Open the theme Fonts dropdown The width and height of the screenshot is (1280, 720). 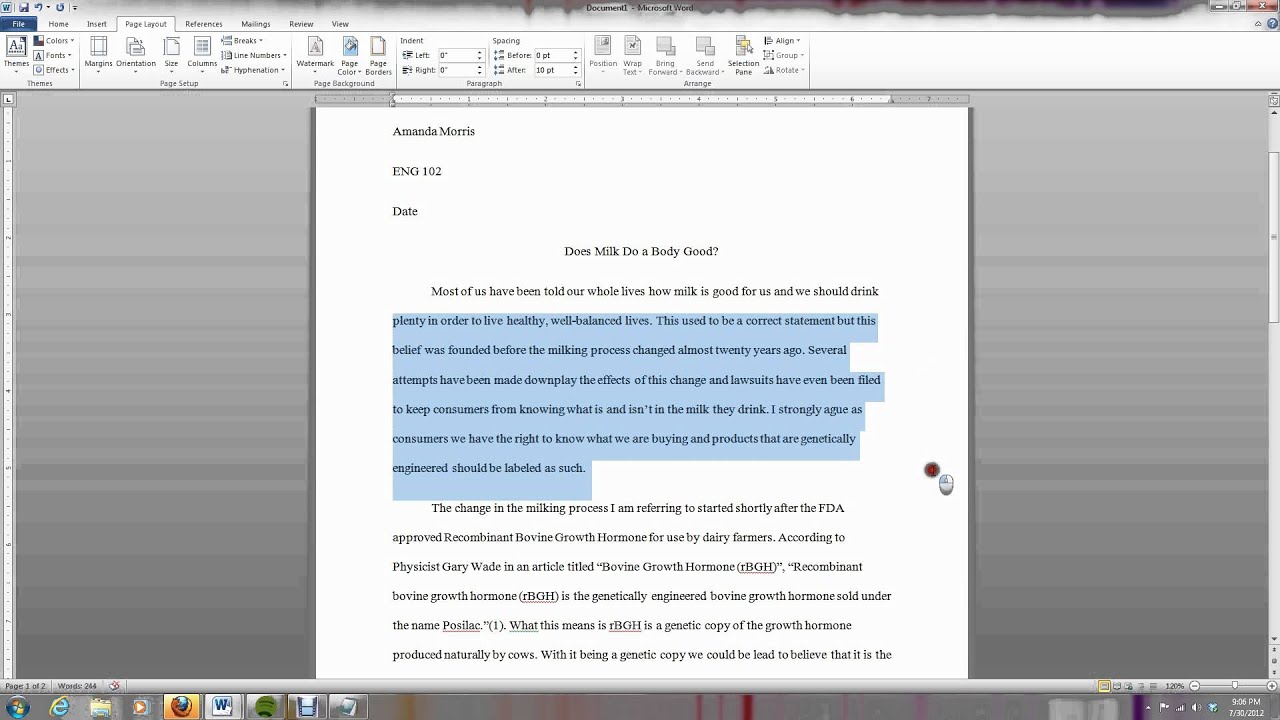[x=53, y=55]
